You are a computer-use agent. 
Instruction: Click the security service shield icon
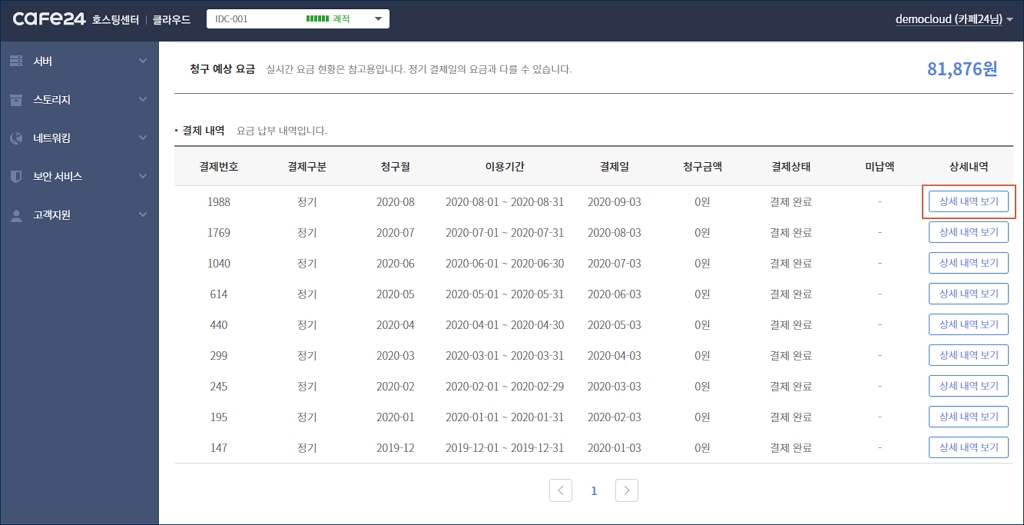16,176
